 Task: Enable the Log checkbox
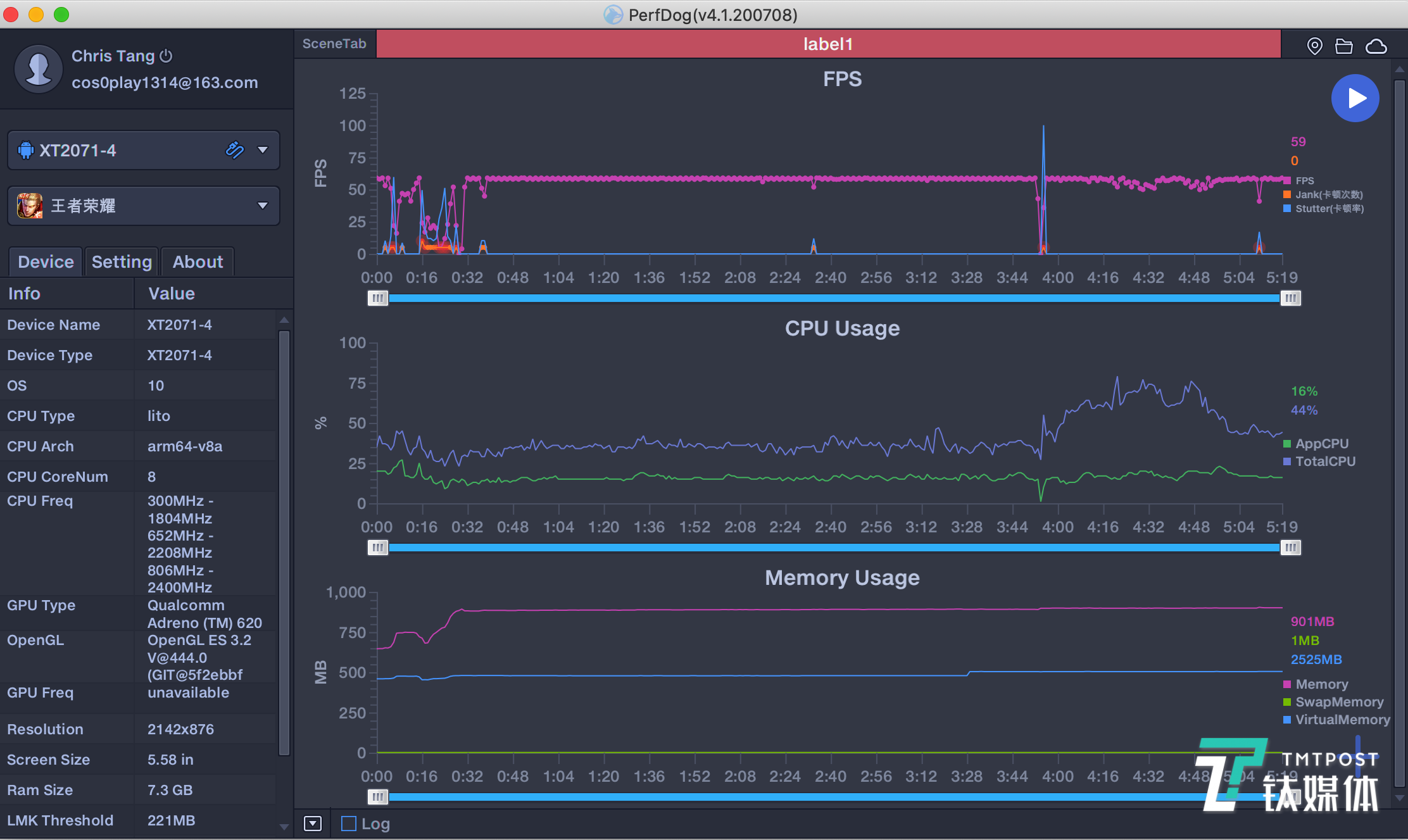point(349,824)
